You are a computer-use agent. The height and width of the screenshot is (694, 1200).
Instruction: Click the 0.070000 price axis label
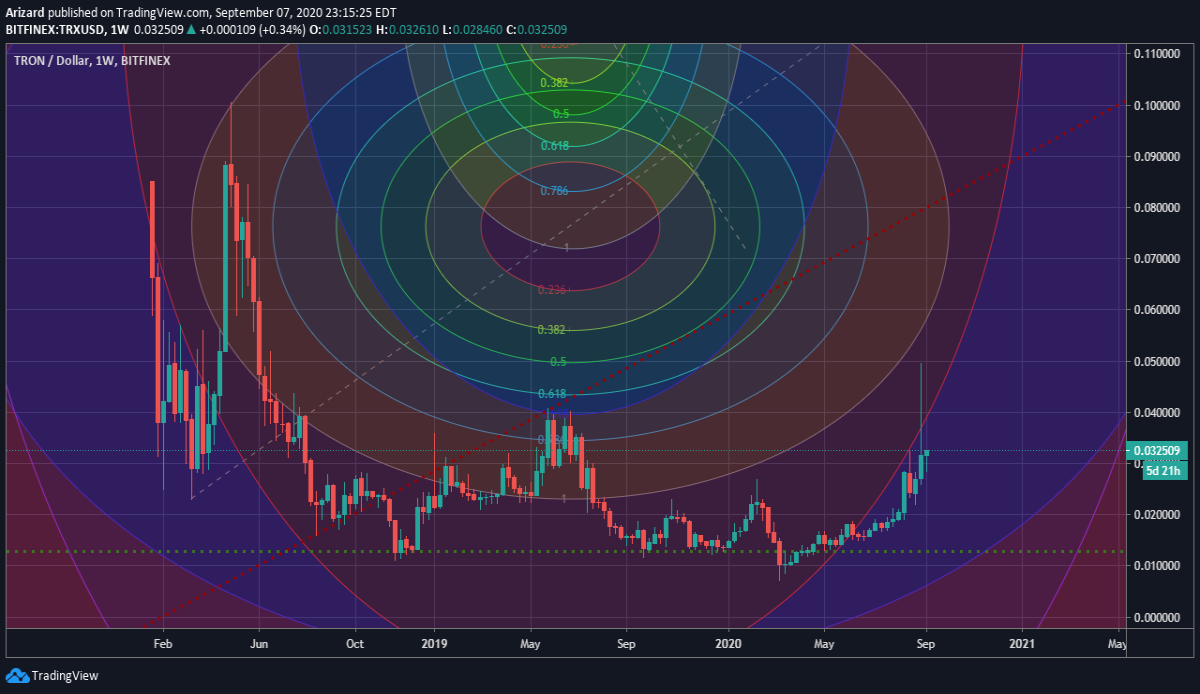pos(1158,258)
